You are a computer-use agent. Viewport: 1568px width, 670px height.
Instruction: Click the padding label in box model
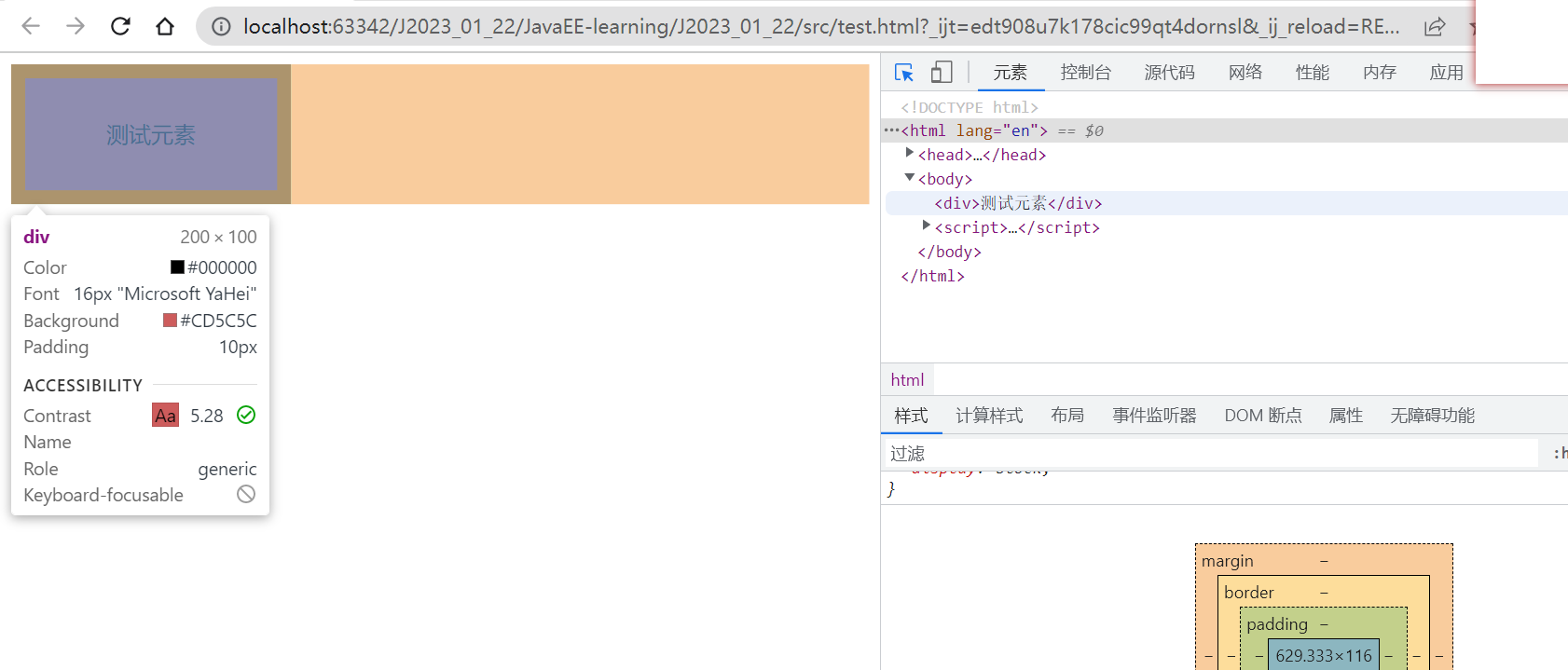click(1277, 624)
